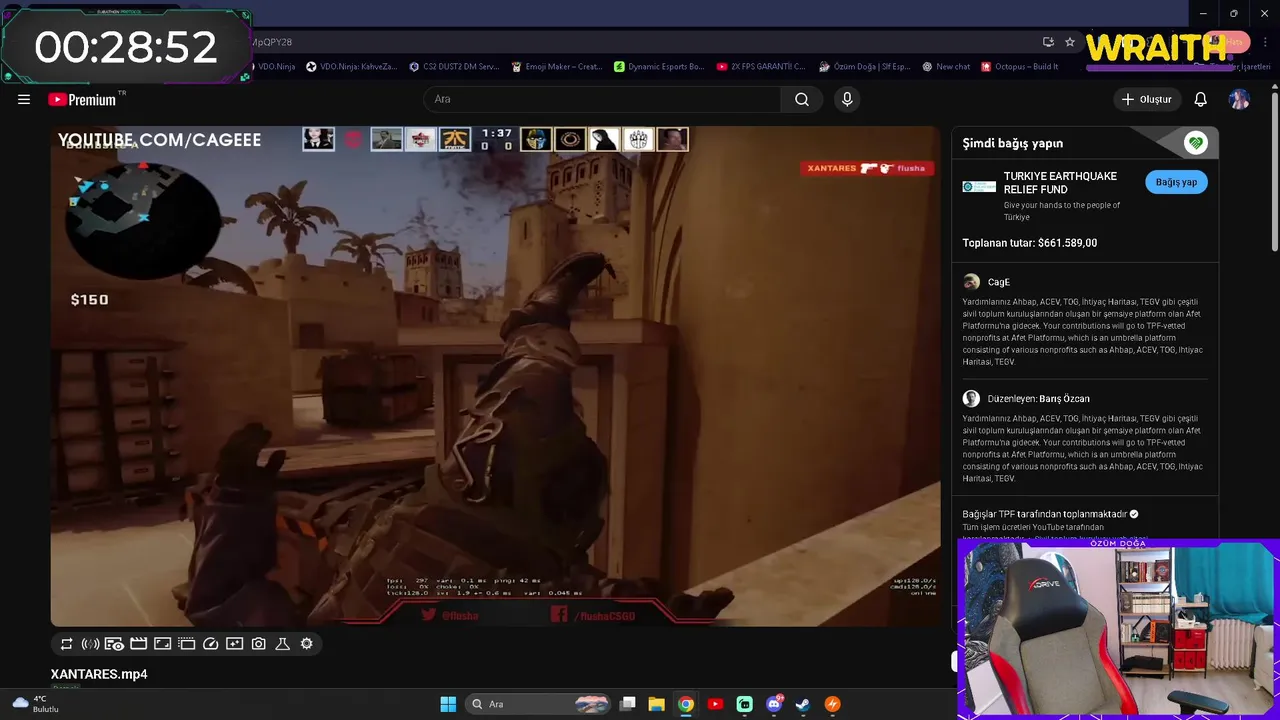This screenshot has height=720, width=1280.
Task: Open the Octopus – Build It bookmark
Action: (x=1019, y=67)
